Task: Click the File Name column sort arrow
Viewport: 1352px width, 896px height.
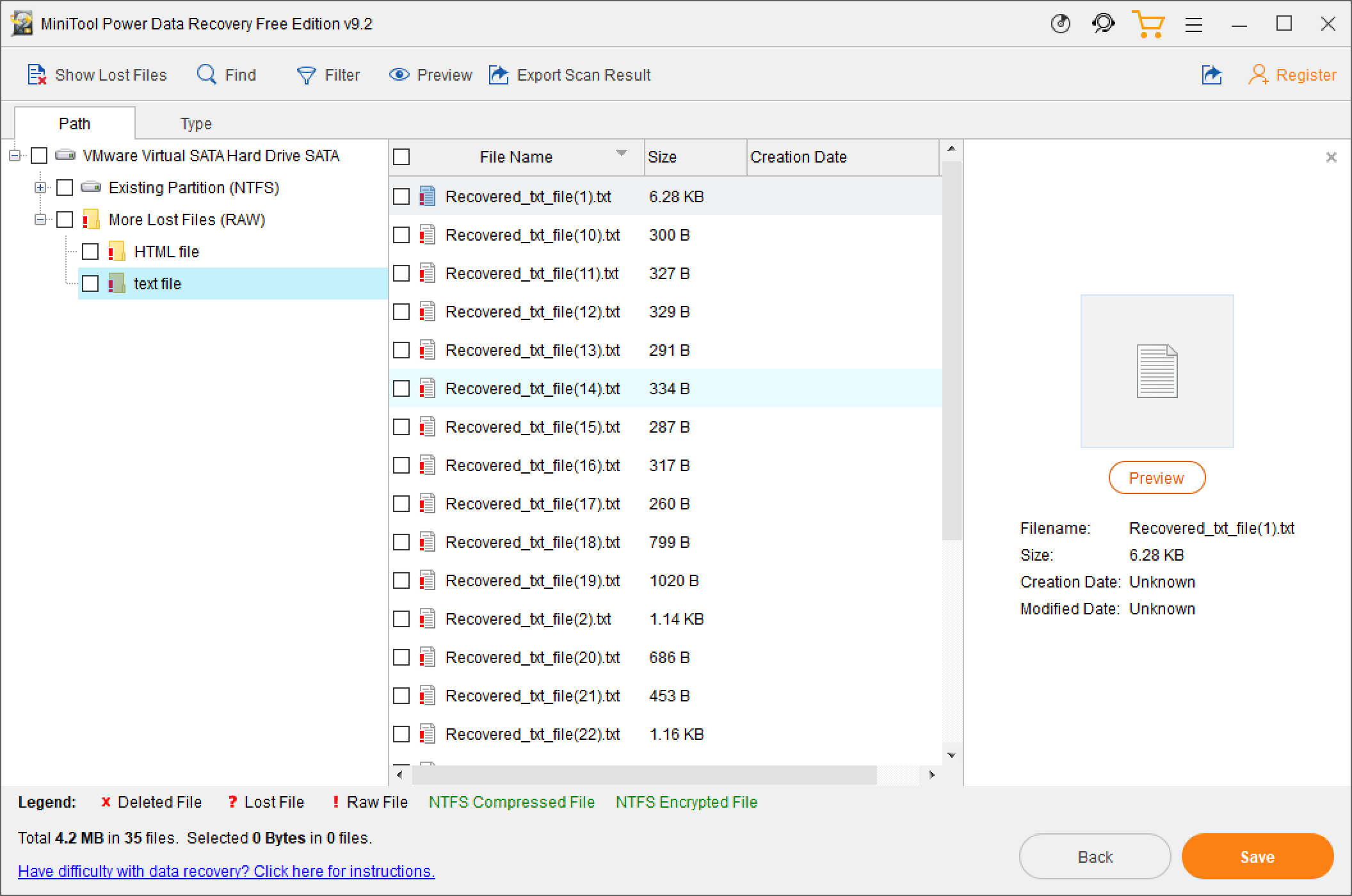Action: [x=621, y=153]
